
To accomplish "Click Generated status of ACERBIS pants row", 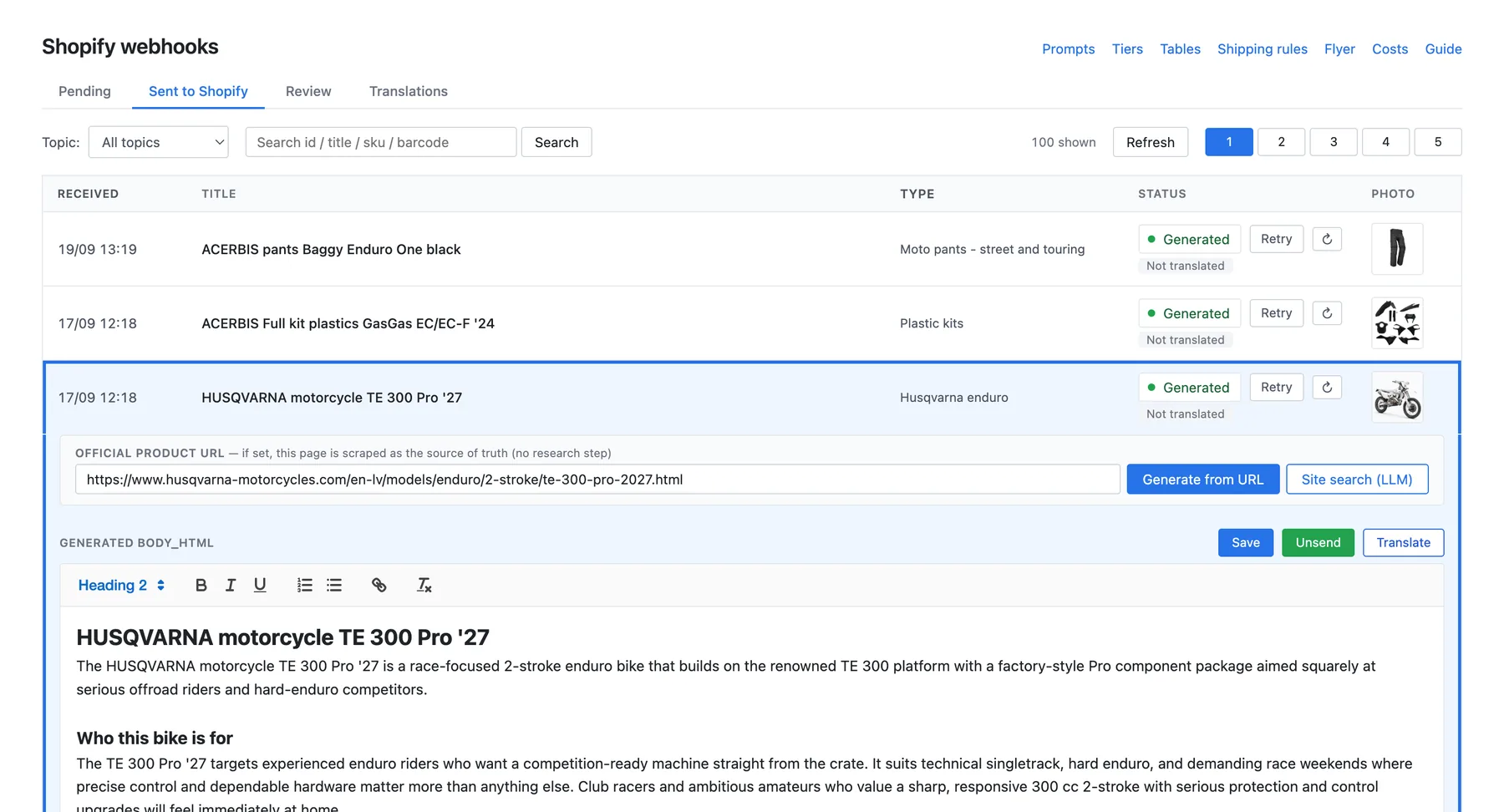I will pyautogui.click(x=1189, y=239).
